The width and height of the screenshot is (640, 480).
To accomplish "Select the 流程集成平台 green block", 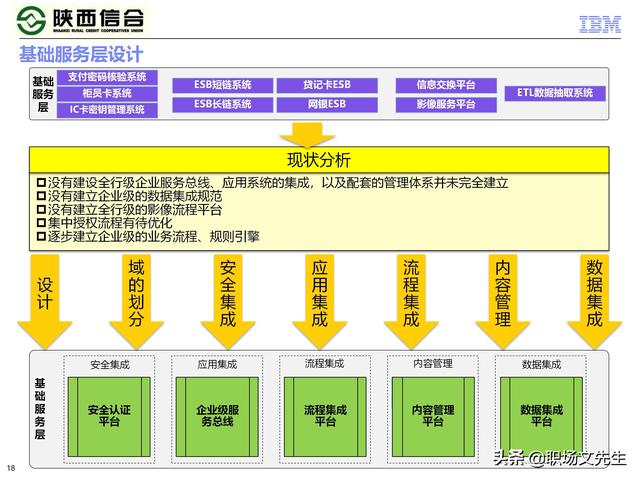I will pyautogui.click(x=325, y=417).
